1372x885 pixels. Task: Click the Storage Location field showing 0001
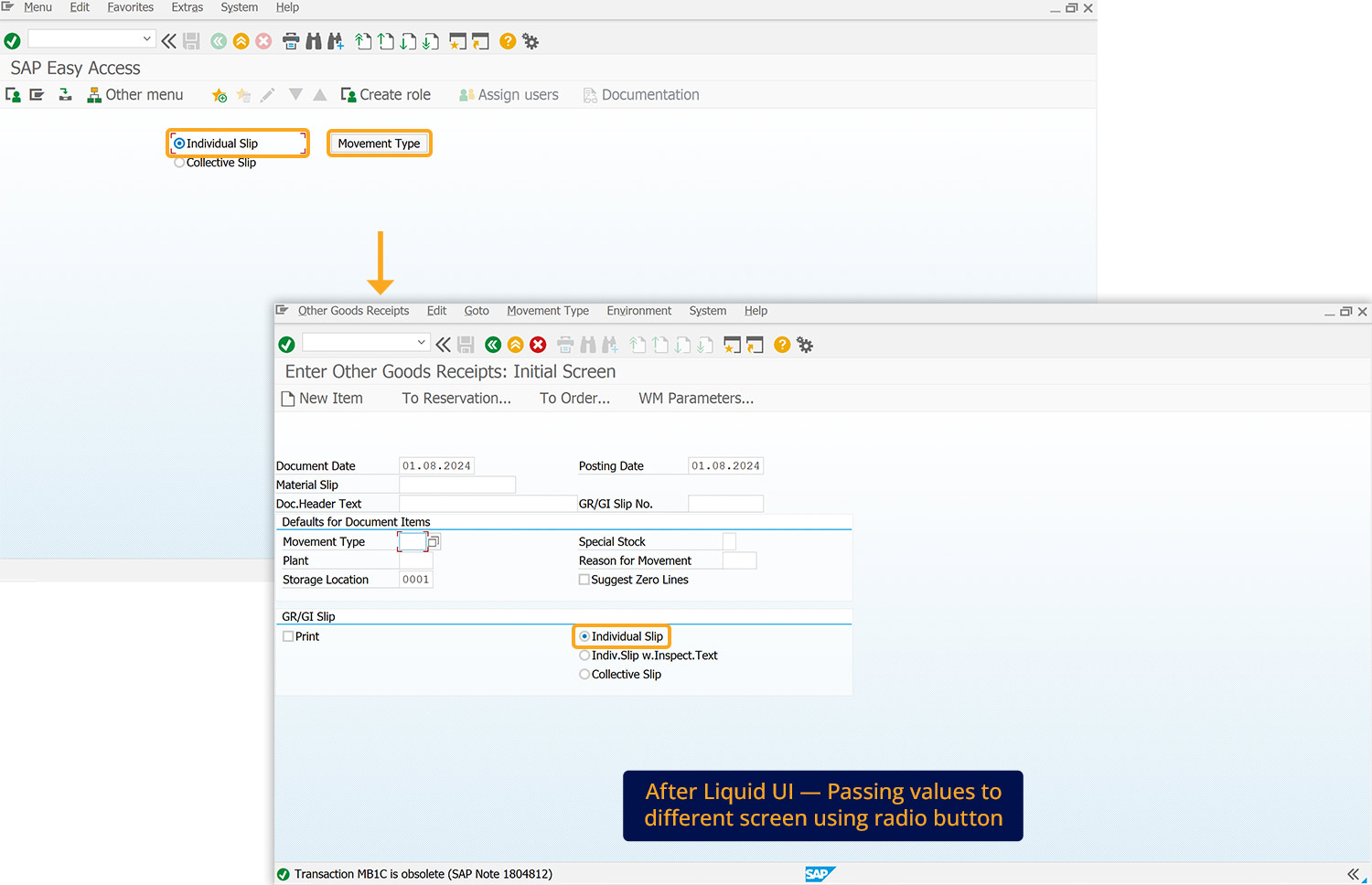[x=415, y=580]
